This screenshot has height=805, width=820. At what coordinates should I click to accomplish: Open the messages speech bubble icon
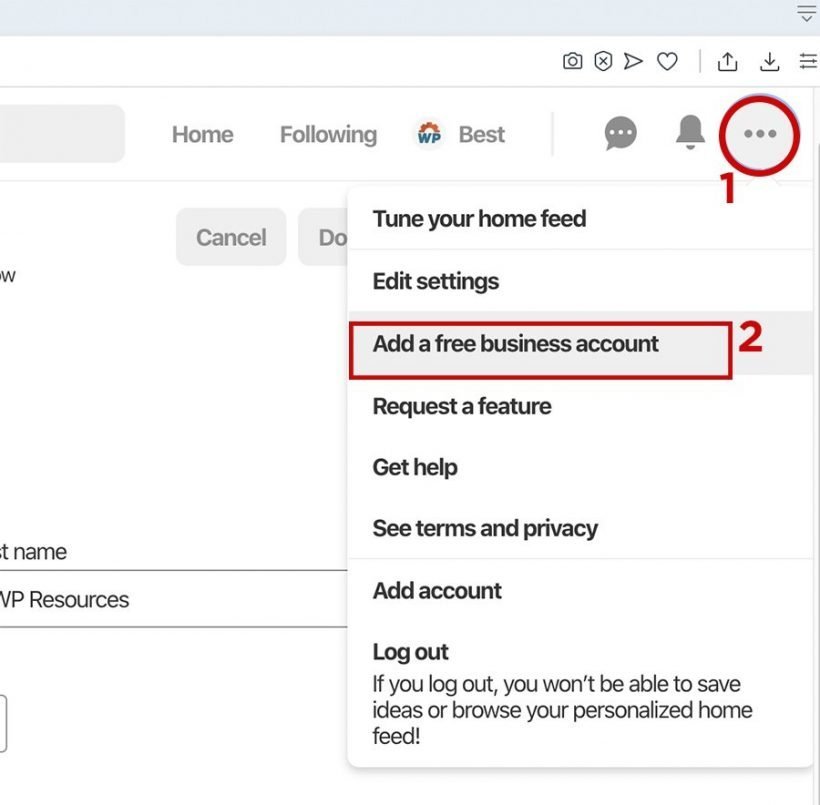point(620,133)
